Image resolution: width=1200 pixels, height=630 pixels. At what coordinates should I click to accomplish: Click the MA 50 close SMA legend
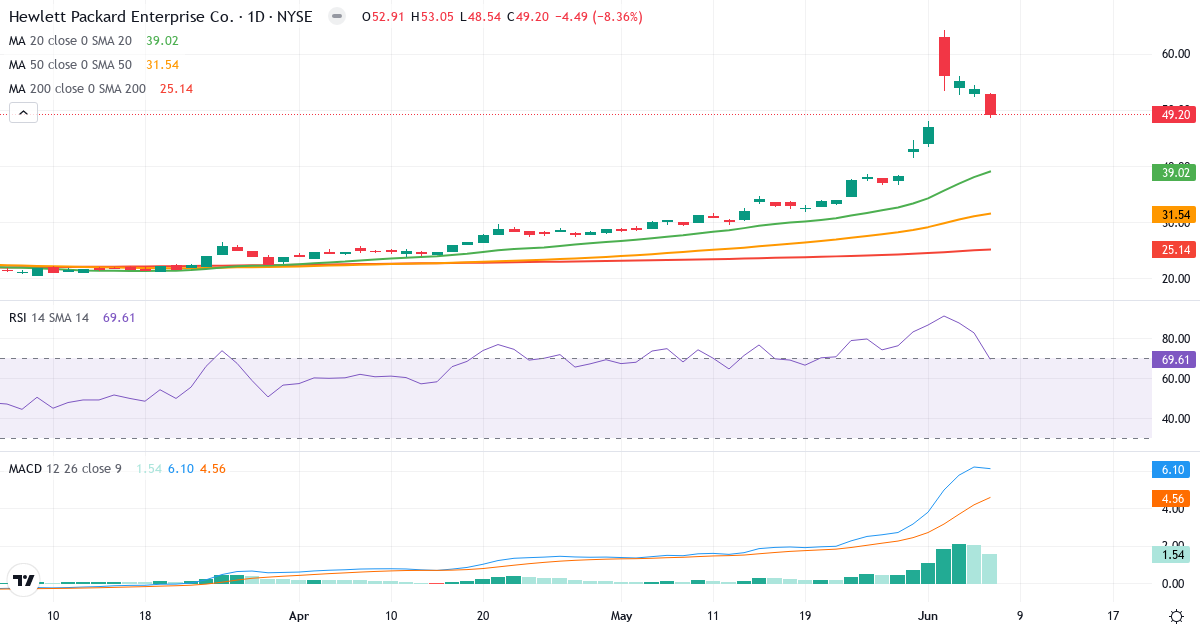(69, 65)
